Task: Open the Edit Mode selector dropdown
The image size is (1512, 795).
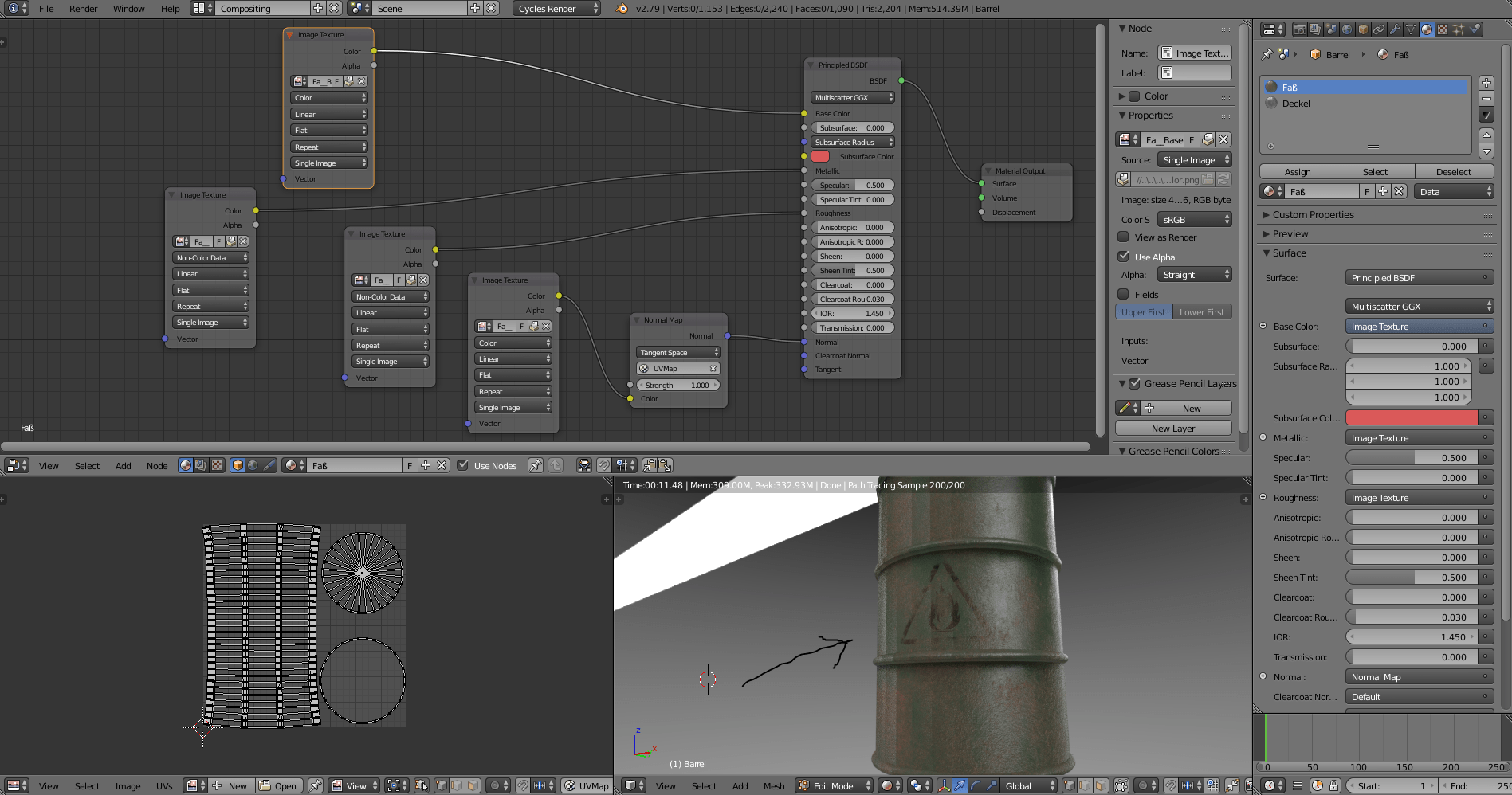Action: pos(834,785)
